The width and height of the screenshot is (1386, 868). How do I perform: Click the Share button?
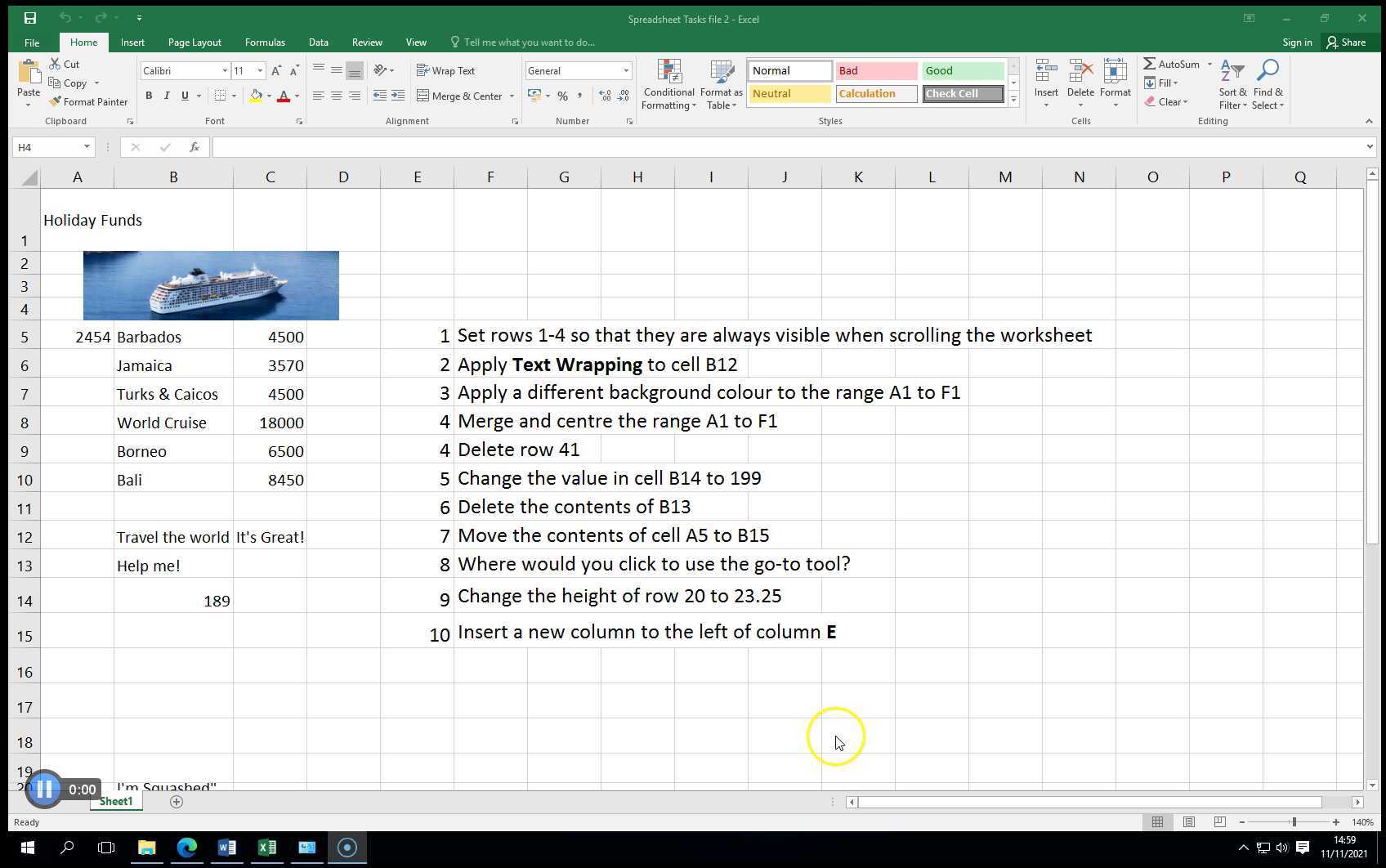coord(1348,42)
